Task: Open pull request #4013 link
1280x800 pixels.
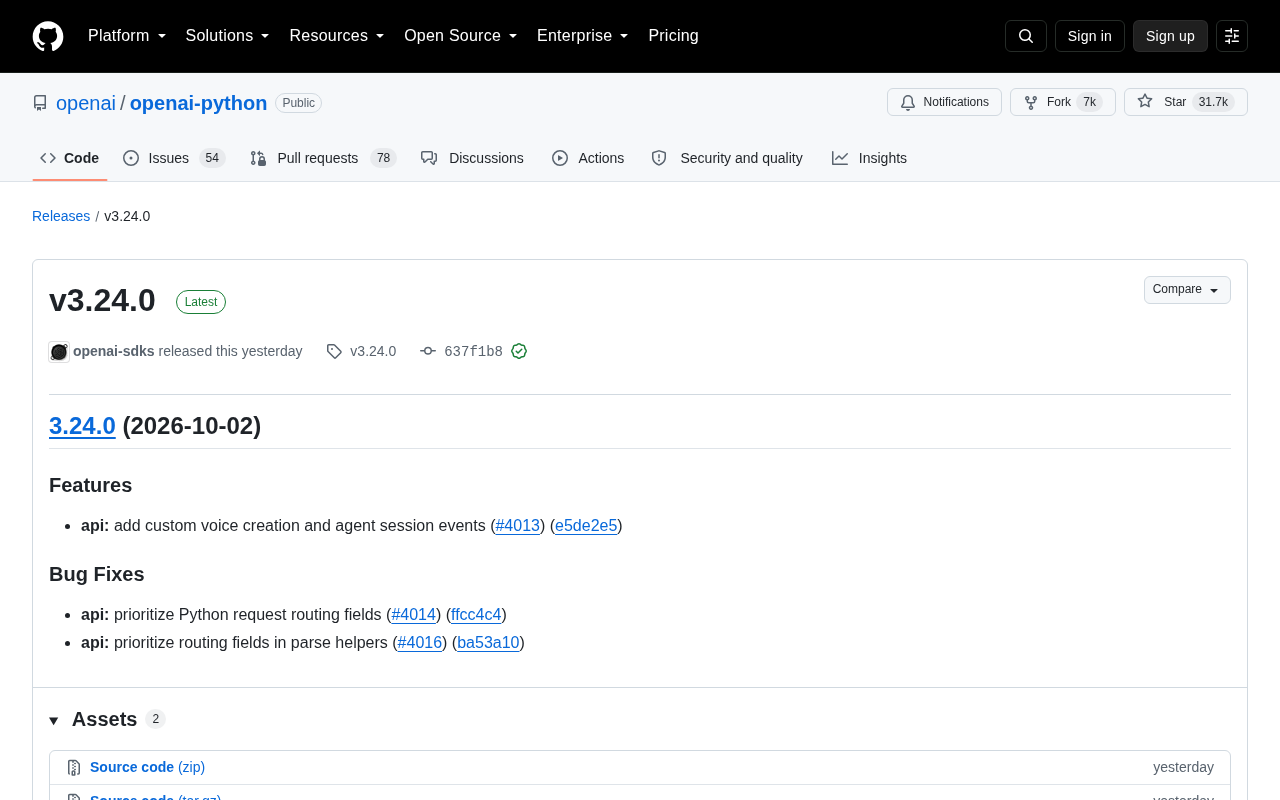Action: point(518,526)
